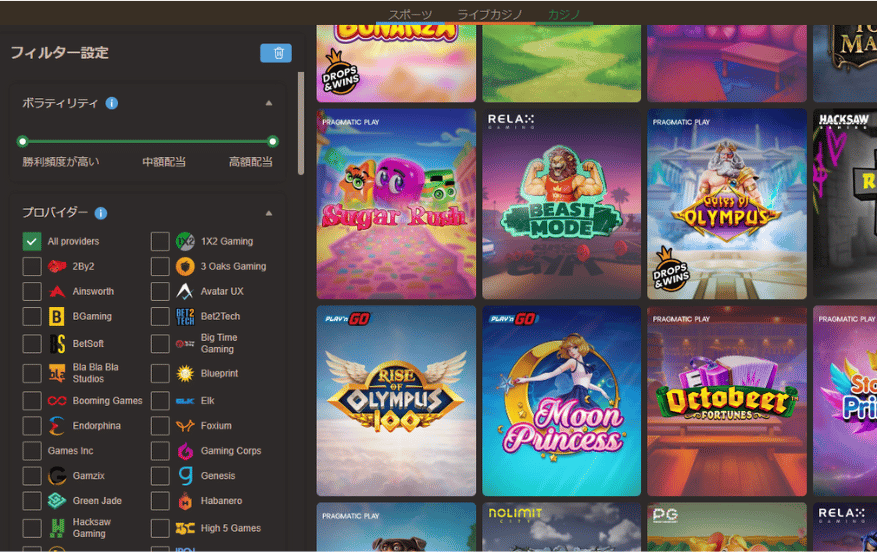This screenshot has width=877, height=552.
Task: Open the Sugar Rush game
Action: pos(396,204)
